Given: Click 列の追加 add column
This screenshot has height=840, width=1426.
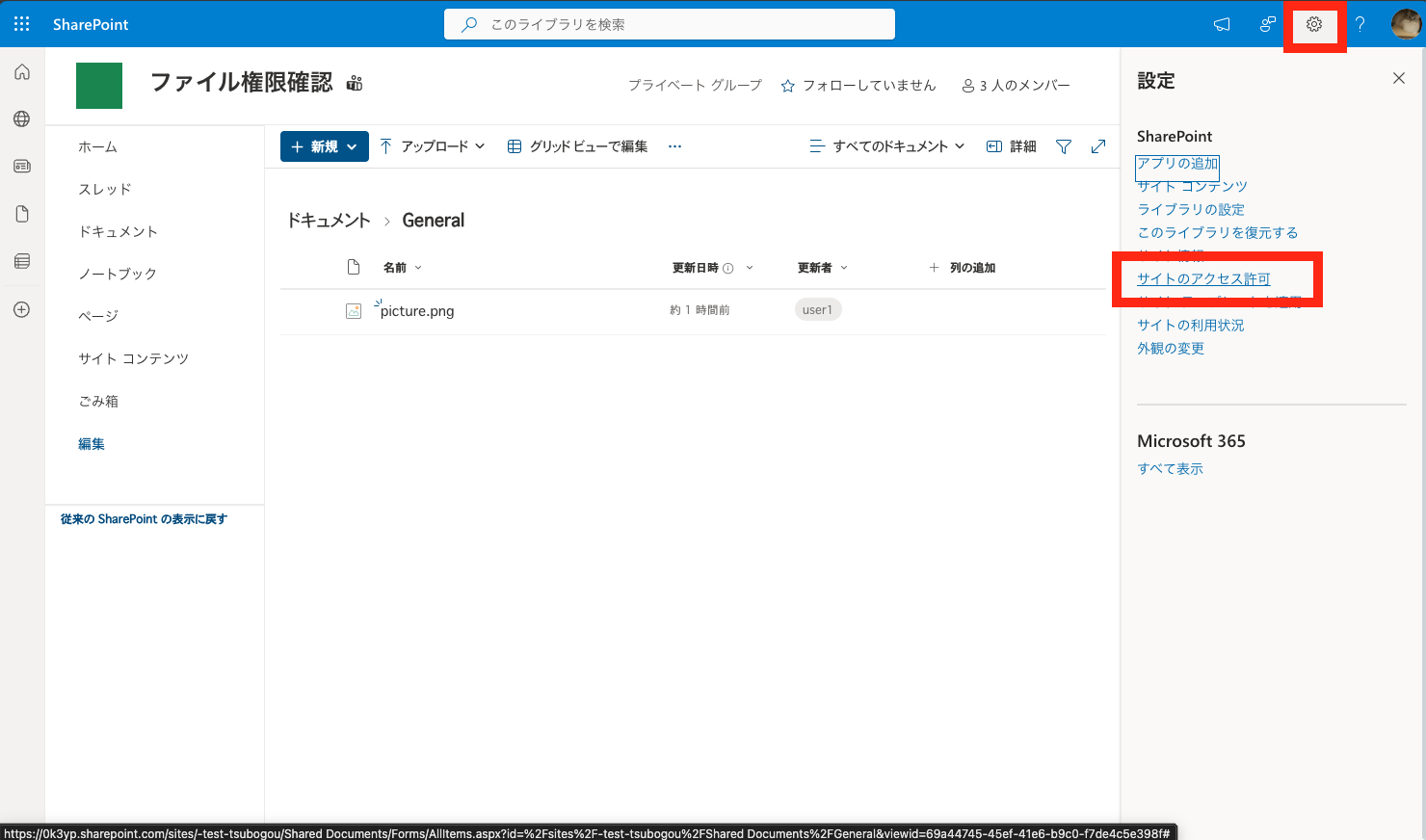Looking at the screenshot, I should (x=962, y=268).
